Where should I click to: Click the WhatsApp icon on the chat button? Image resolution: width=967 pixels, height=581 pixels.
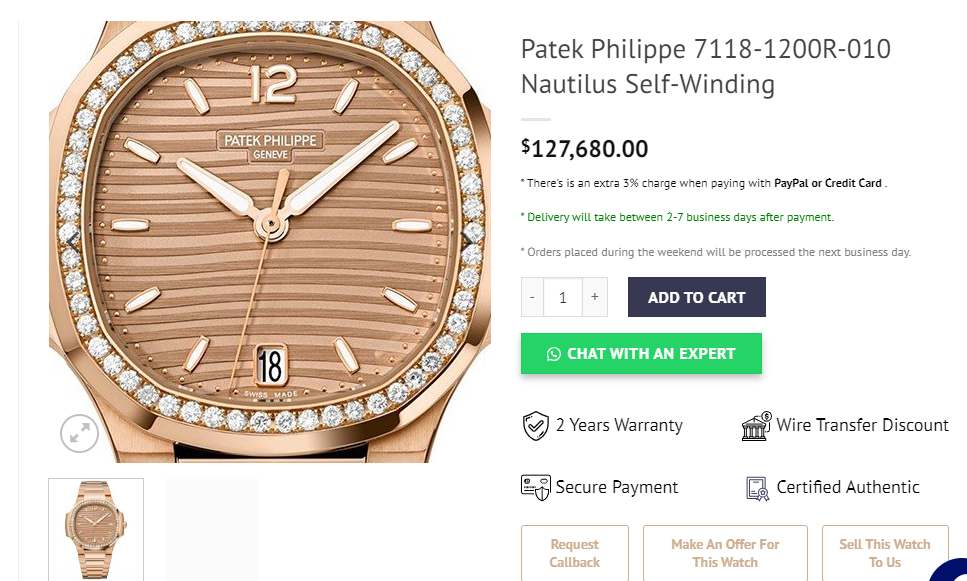(x=554, y=354)
